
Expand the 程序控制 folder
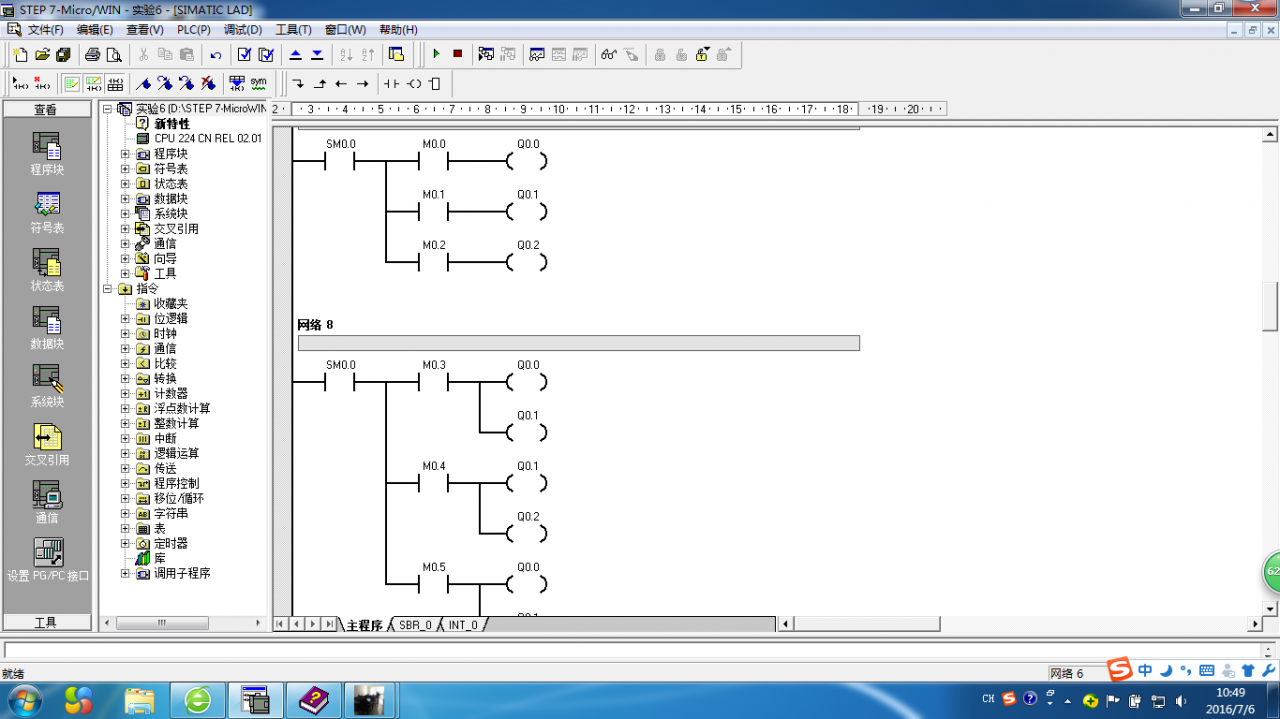click(125, 484)
